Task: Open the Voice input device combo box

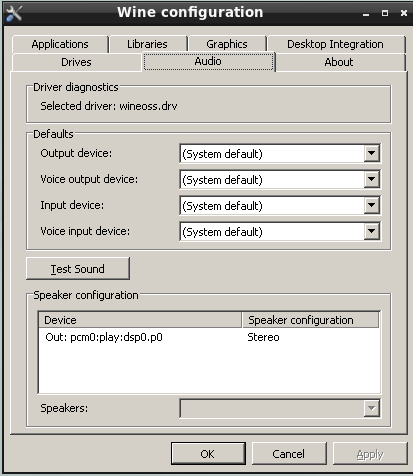Action: pos(280,232)
